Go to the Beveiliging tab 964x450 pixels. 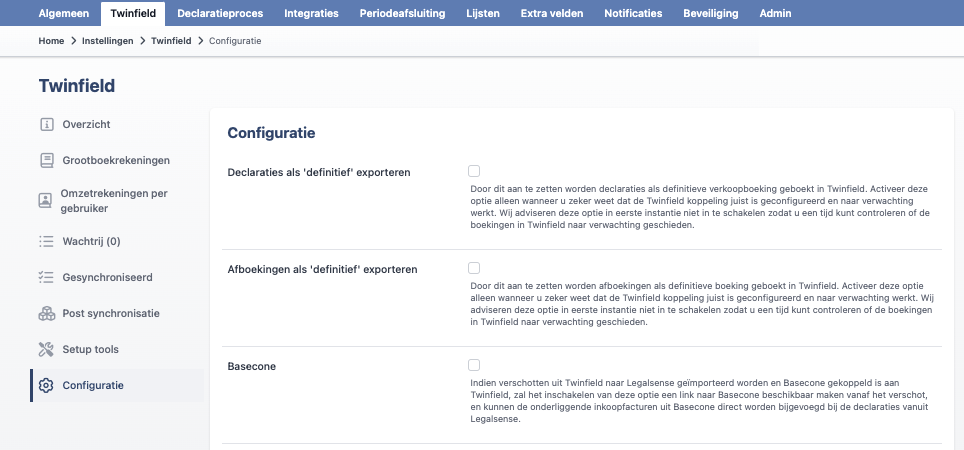click(711, 13)
